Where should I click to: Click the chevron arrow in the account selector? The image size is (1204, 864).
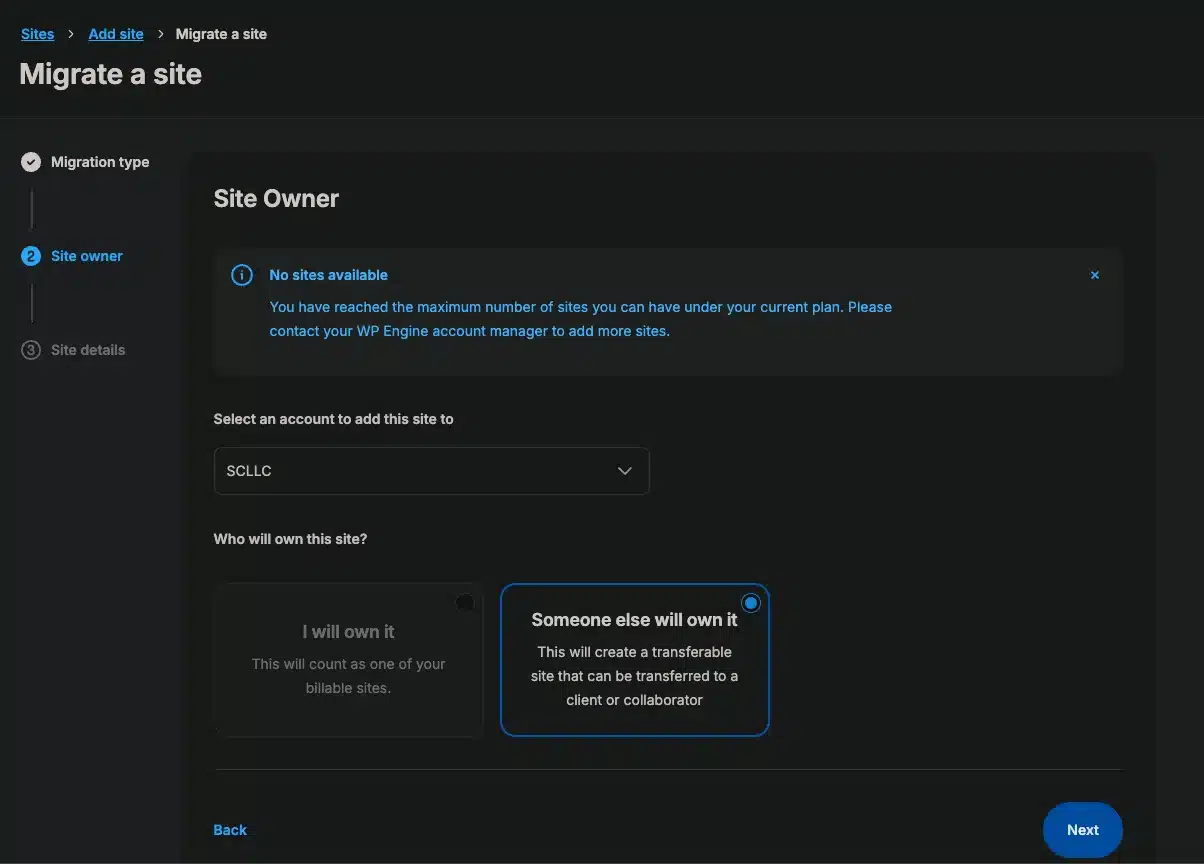click(625, 471)
